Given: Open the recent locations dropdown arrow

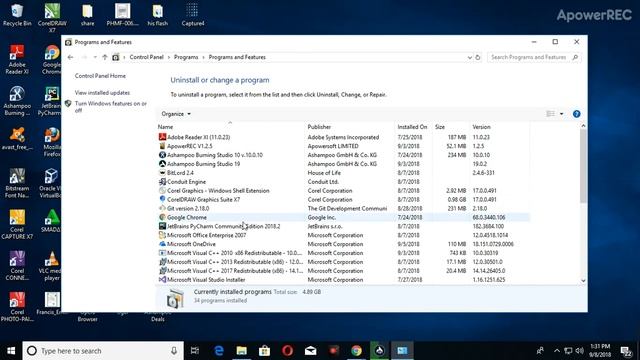Looking at the screenshot, I should click(x=95, y=58).
